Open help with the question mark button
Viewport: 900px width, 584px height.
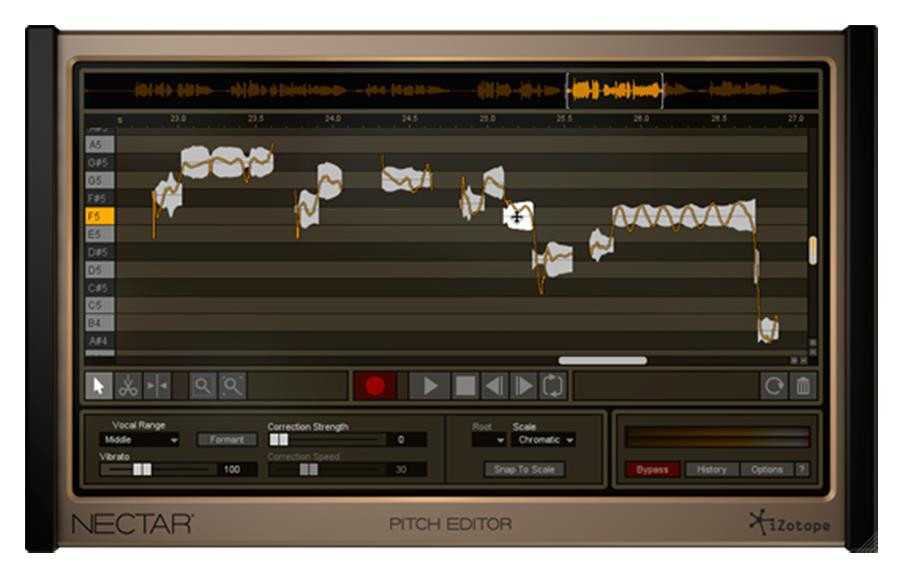coord(802,470)
